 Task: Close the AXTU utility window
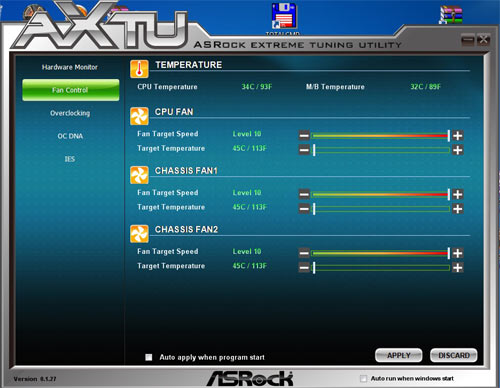(483, 40)
